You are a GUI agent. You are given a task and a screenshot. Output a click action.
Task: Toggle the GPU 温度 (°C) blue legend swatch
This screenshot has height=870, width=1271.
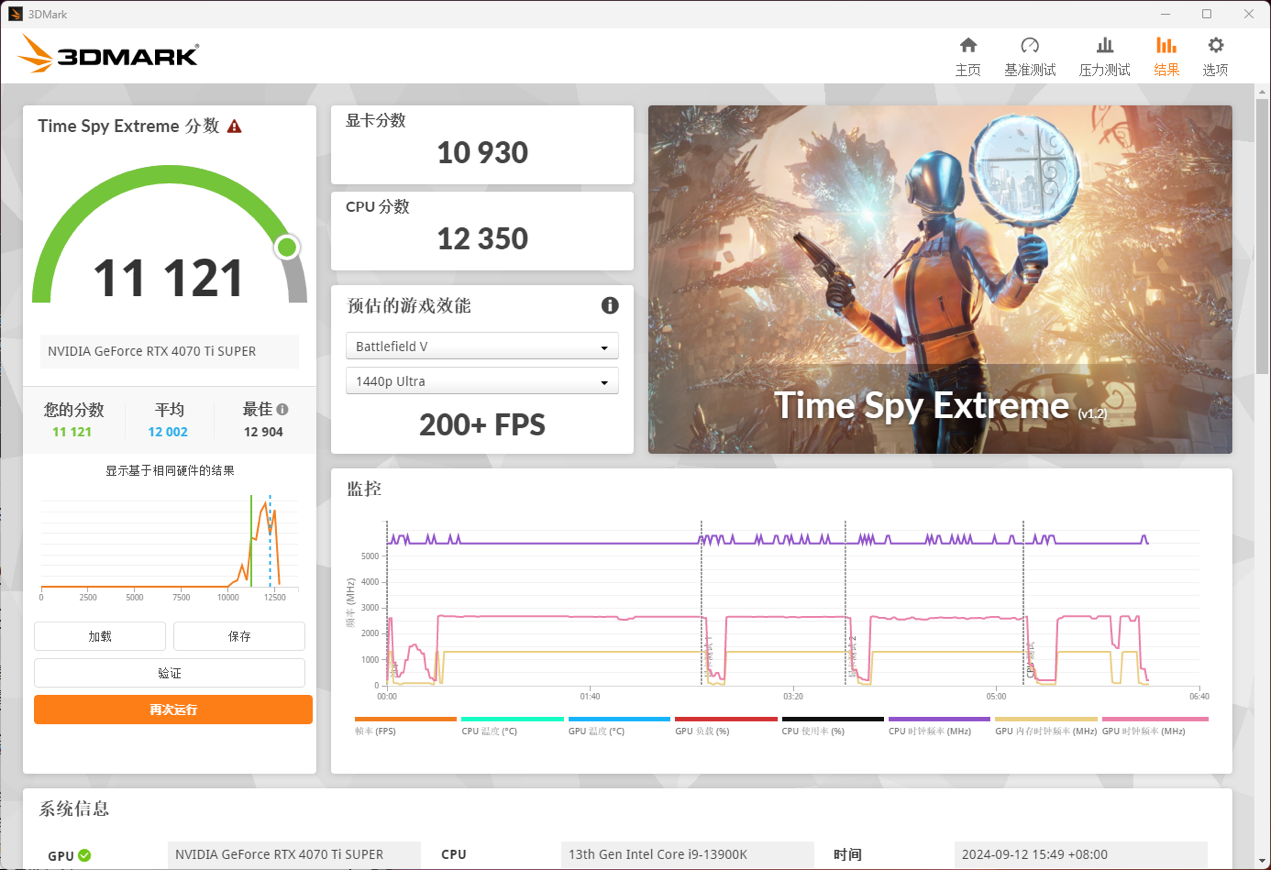619,719
